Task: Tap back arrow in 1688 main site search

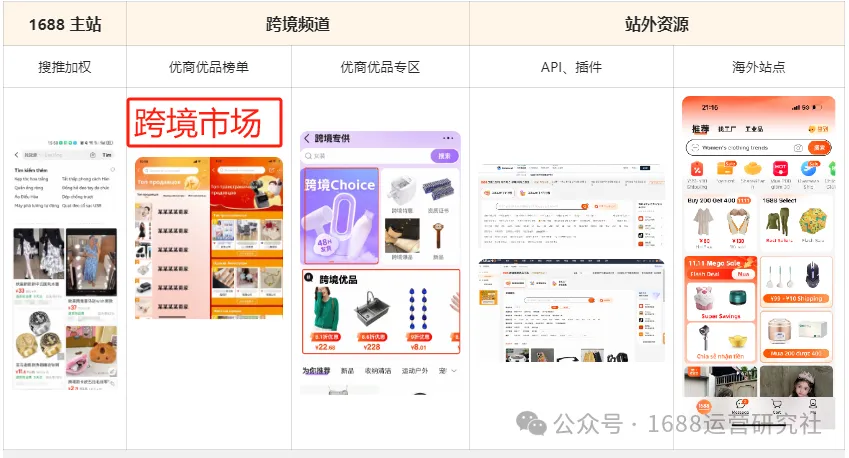Action: click(16, 155)
